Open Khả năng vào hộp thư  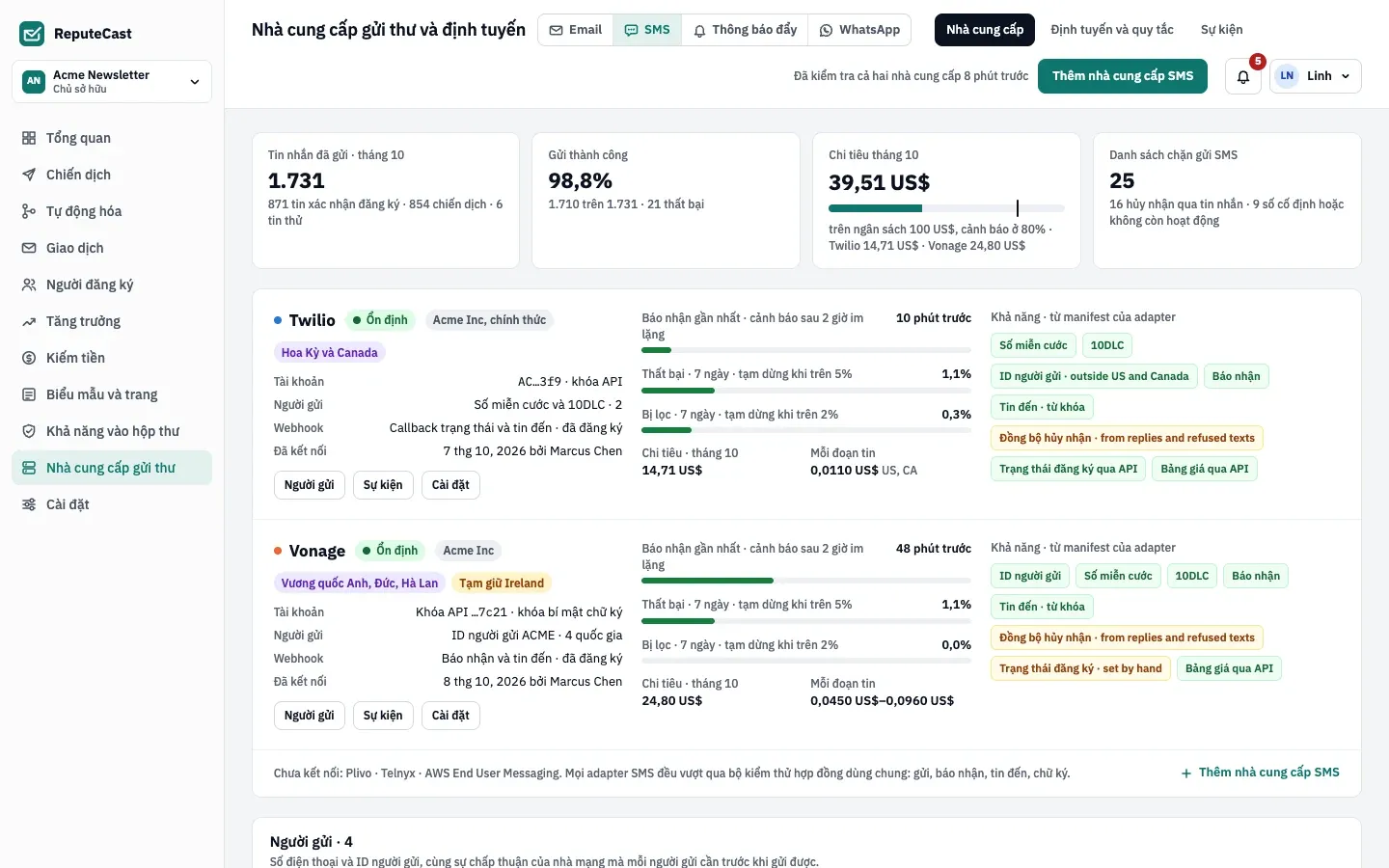(x=112, y=431)
